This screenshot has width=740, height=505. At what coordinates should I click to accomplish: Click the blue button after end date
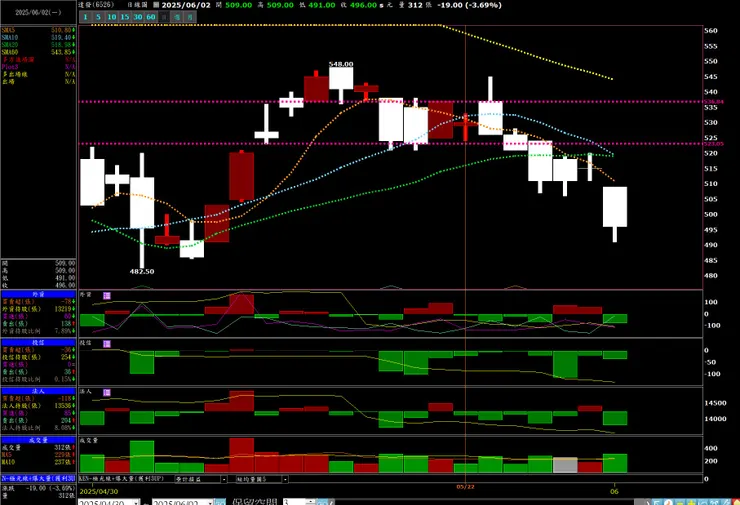click(219, 503)
